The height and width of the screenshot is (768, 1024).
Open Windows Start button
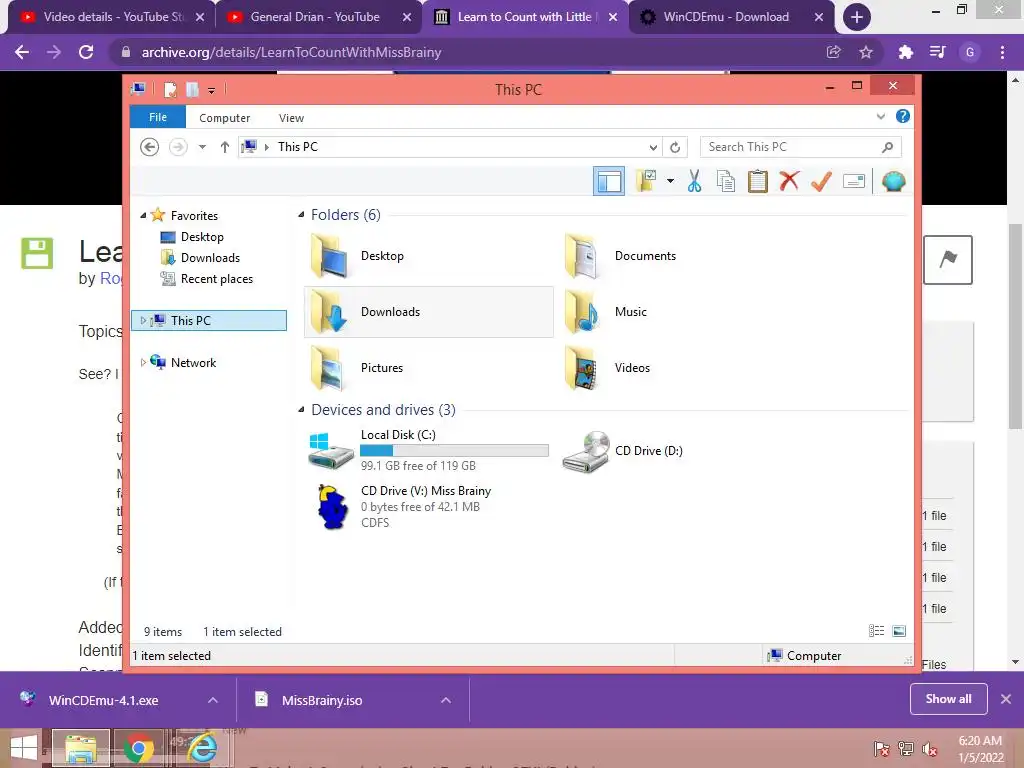[24, 748]
